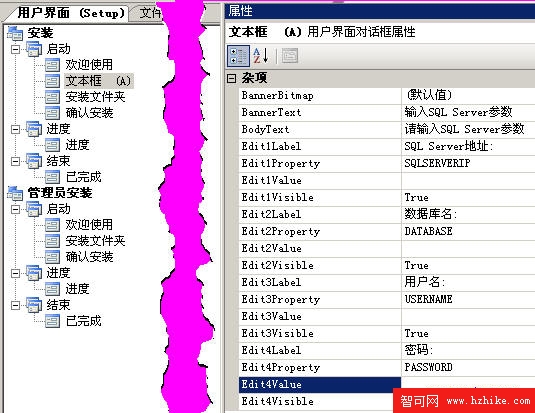Click True value of Edit2Visible
Viewport: 535px width, 413px height.
[416, 266]
